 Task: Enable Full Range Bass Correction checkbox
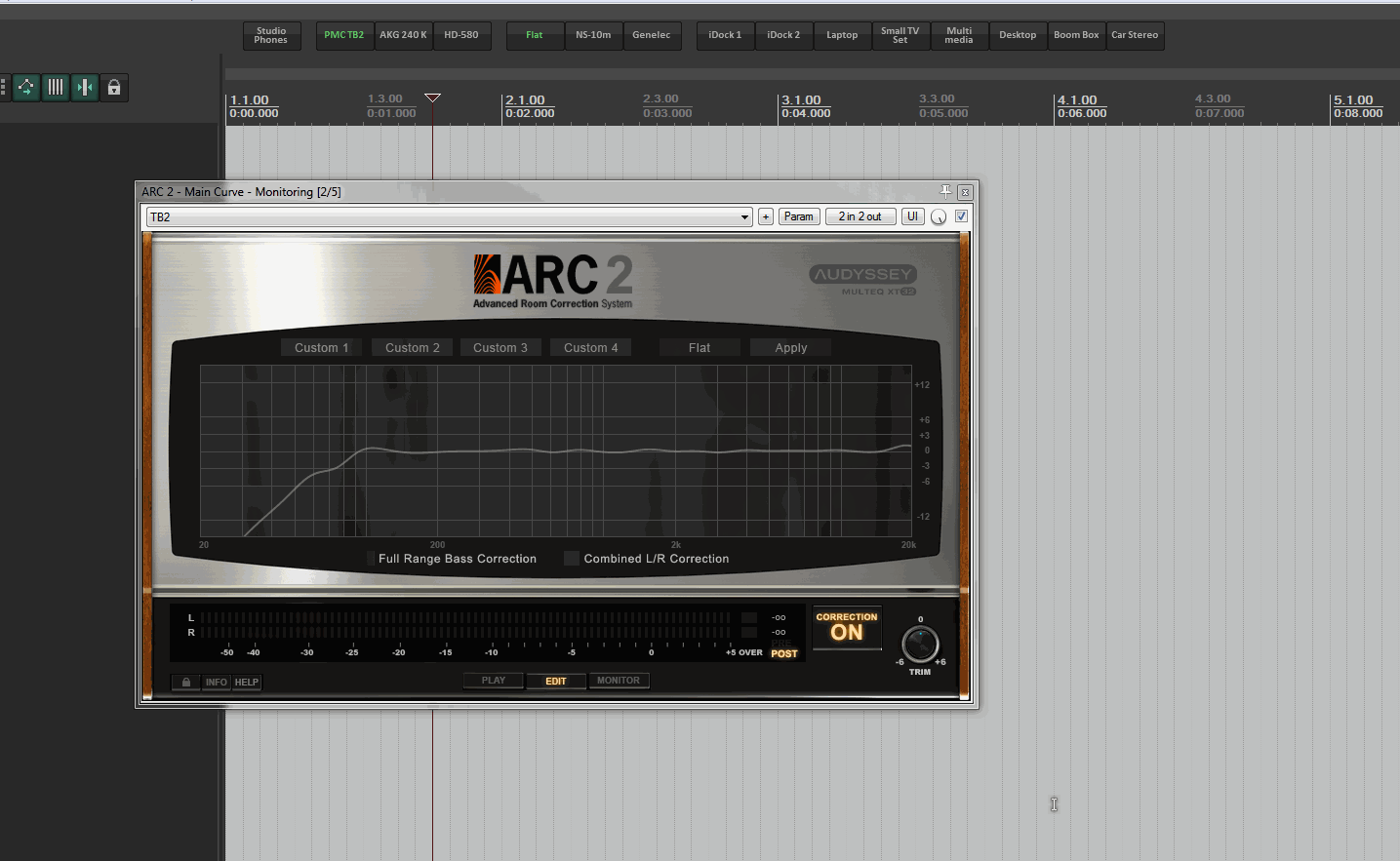coord(370,559)
